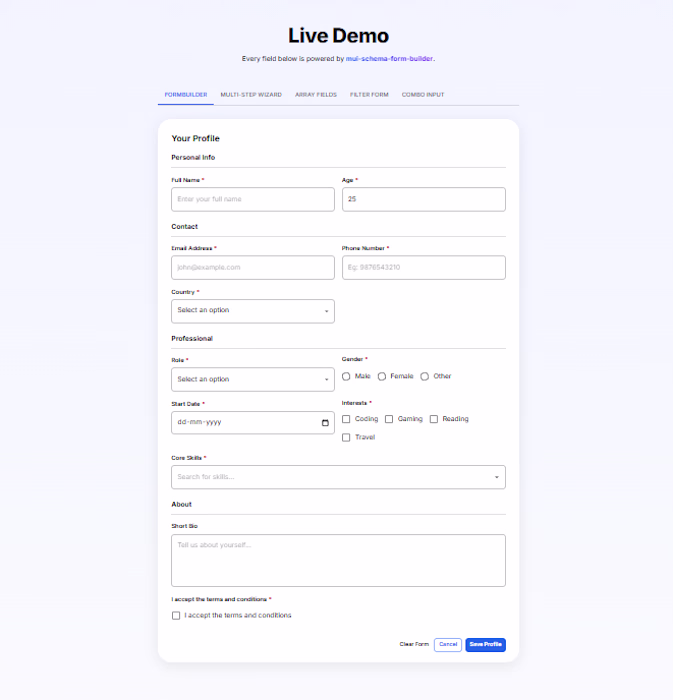Check the Travel checkbox

(346, 438)
